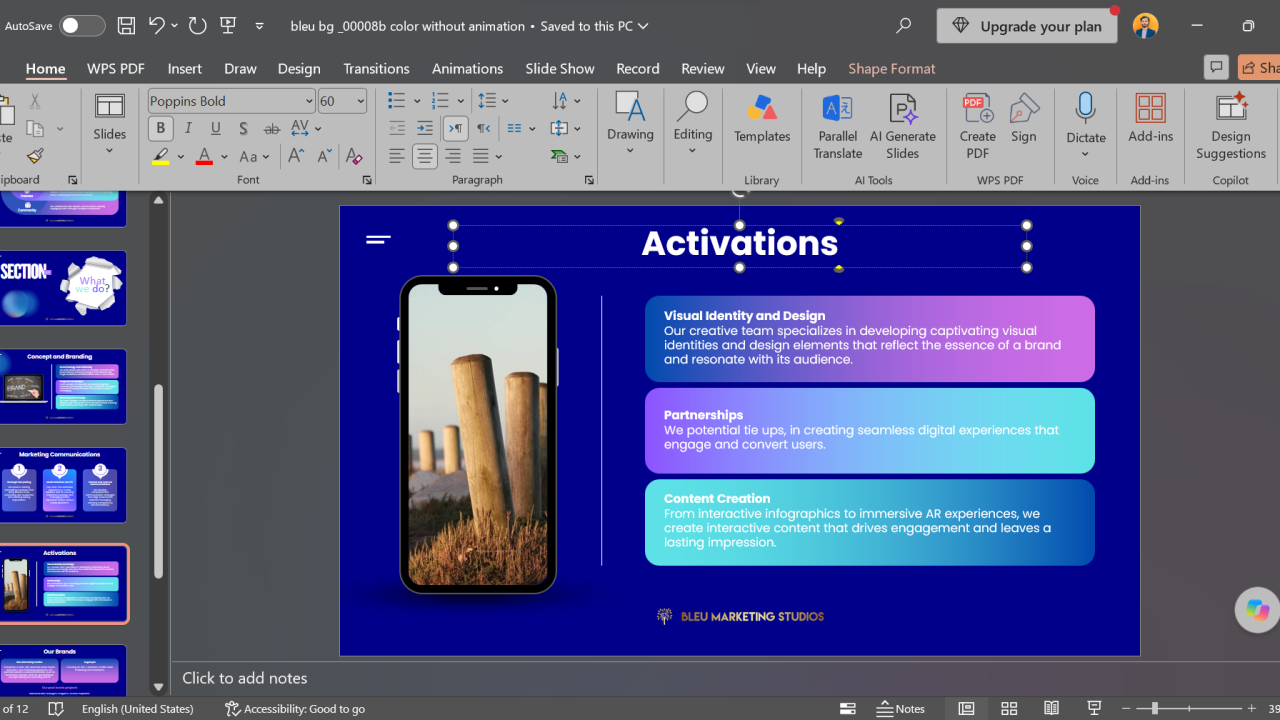1280x720 pixels.
Task: Toggle Underline formatting
Action: [216, 128]
